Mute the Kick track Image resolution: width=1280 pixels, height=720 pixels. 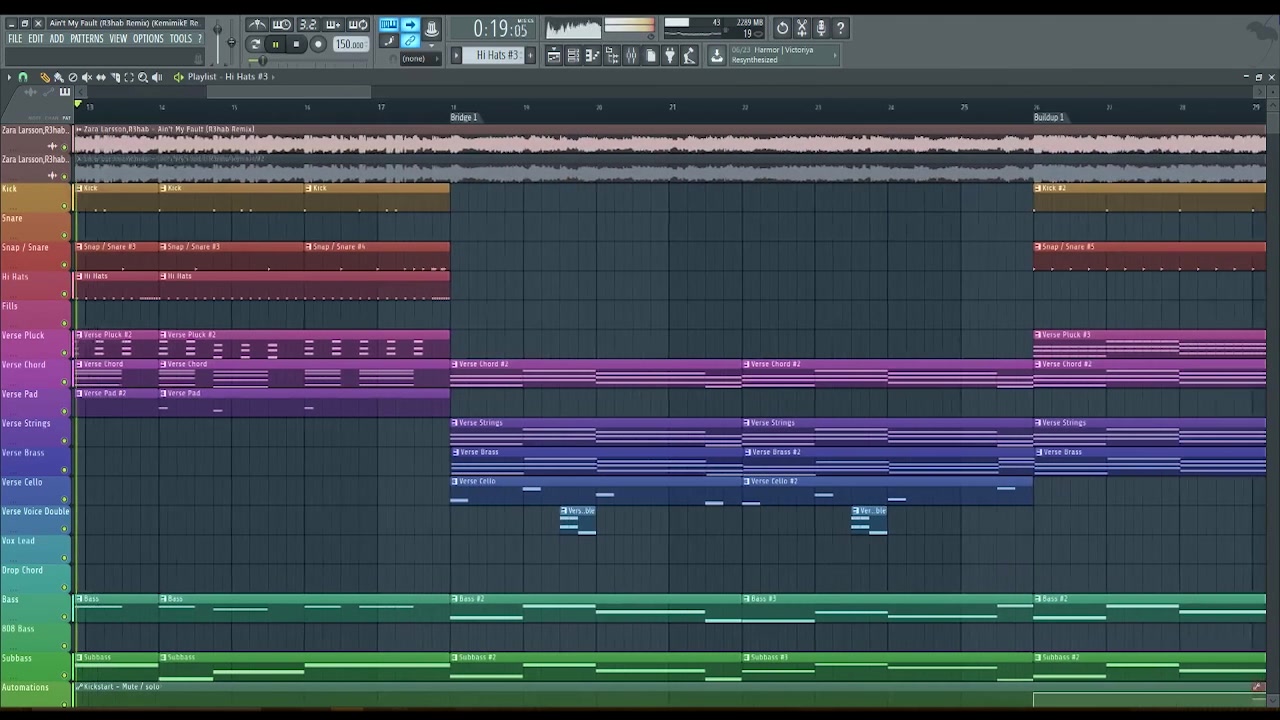click(x=65, y=206)
